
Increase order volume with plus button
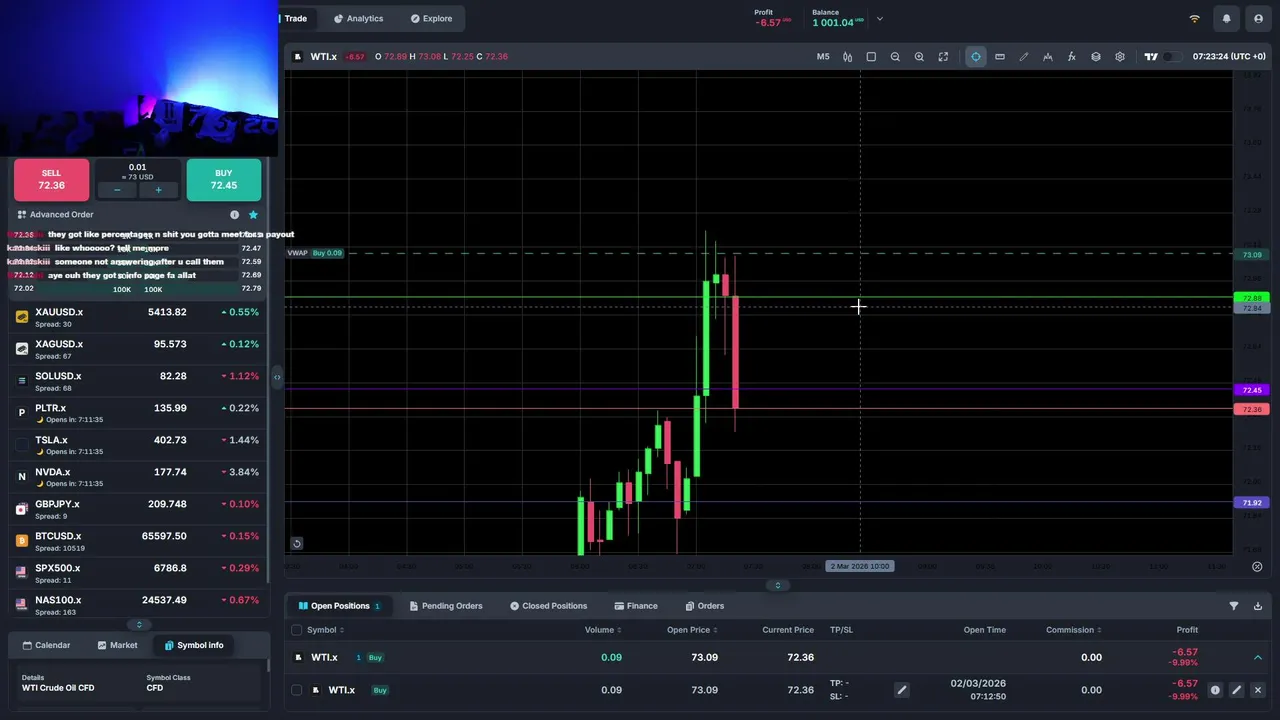(x=158, y=190)
